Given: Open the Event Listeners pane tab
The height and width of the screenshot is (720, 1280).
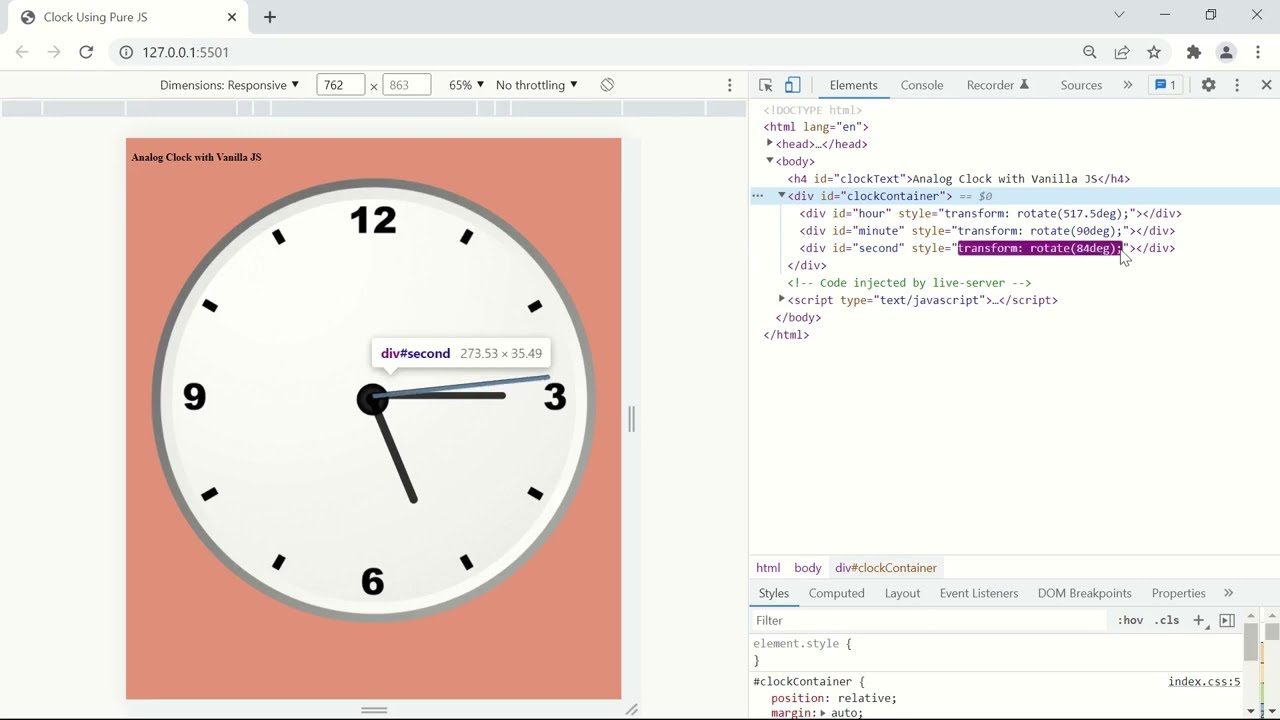Looking at the screenshot, I should coord(979,593).
